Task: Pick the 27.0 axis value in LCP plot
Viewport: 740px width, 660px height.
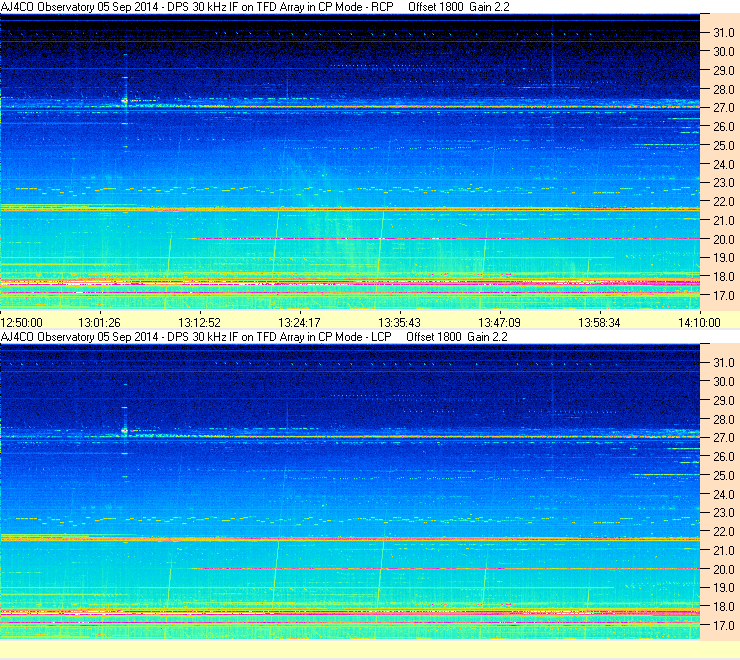Action: click(x=724, y=438)
